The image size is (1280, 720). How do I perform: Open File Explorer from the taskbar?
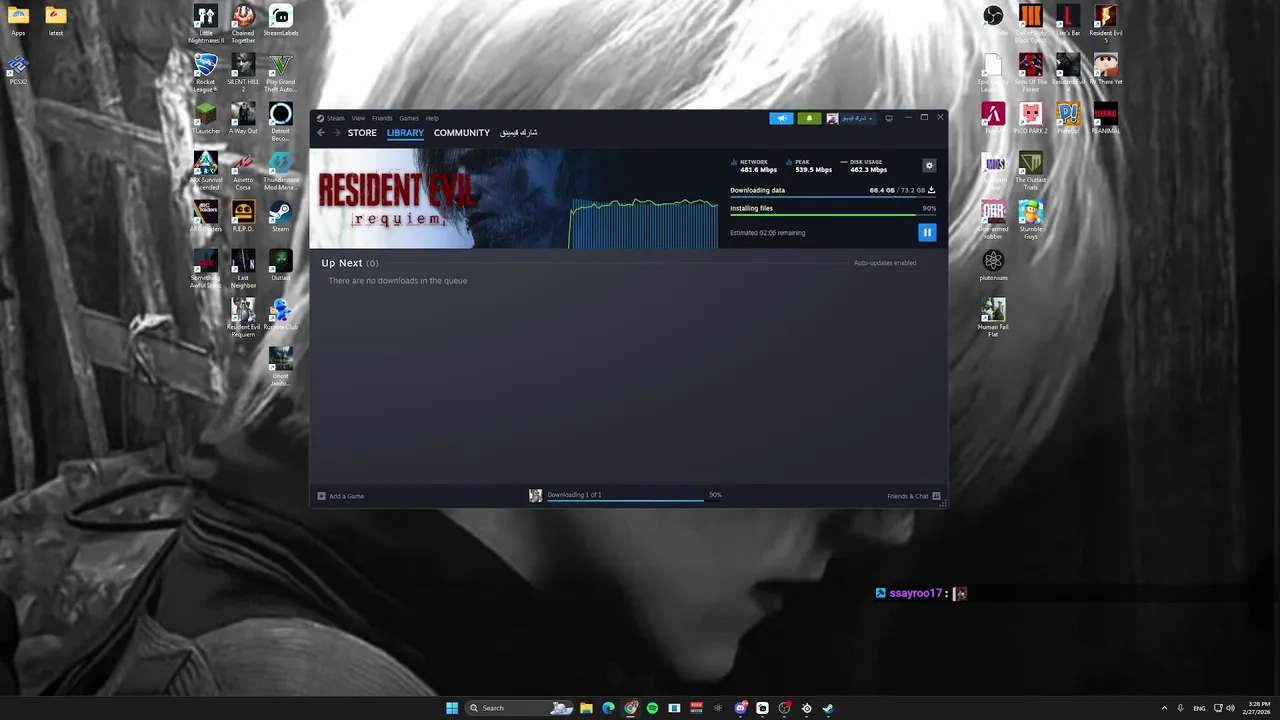(586, 708)
